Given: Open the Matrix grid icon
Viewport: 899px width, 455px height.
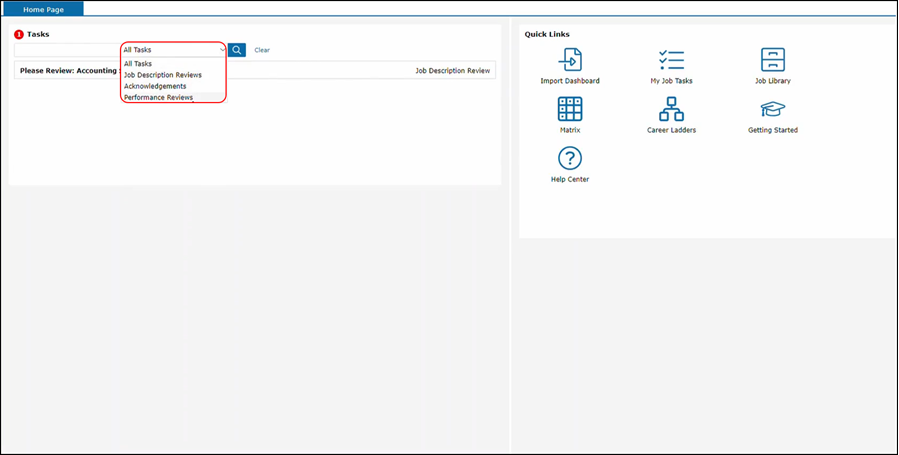Looking at the screenshot, I should 570,109.
